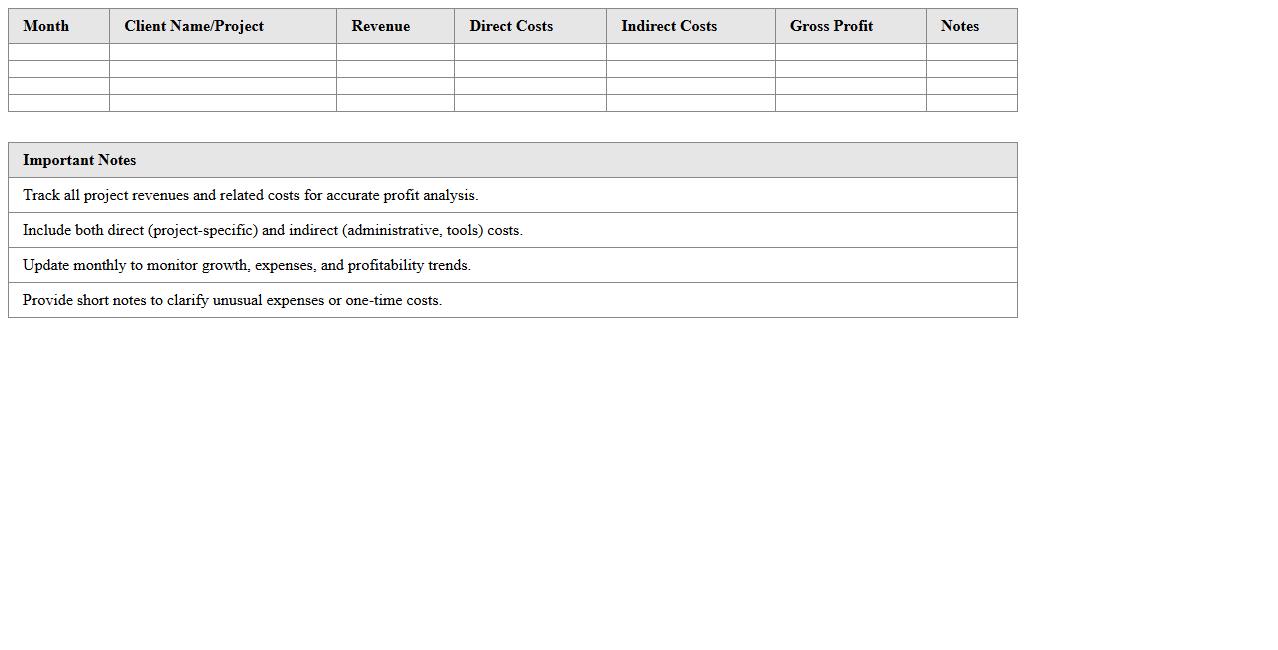Select the 'Update monthly' note line
This screenshot has height=650, width=1278.
pyautogui.click(x=247, y=265)
